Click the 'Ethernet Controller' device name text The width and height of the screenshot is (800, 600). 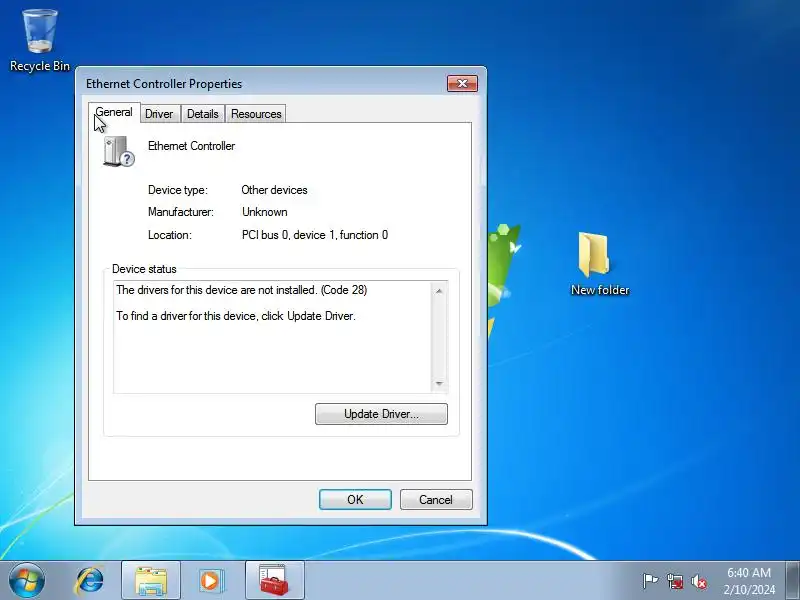tap(191, 146)
